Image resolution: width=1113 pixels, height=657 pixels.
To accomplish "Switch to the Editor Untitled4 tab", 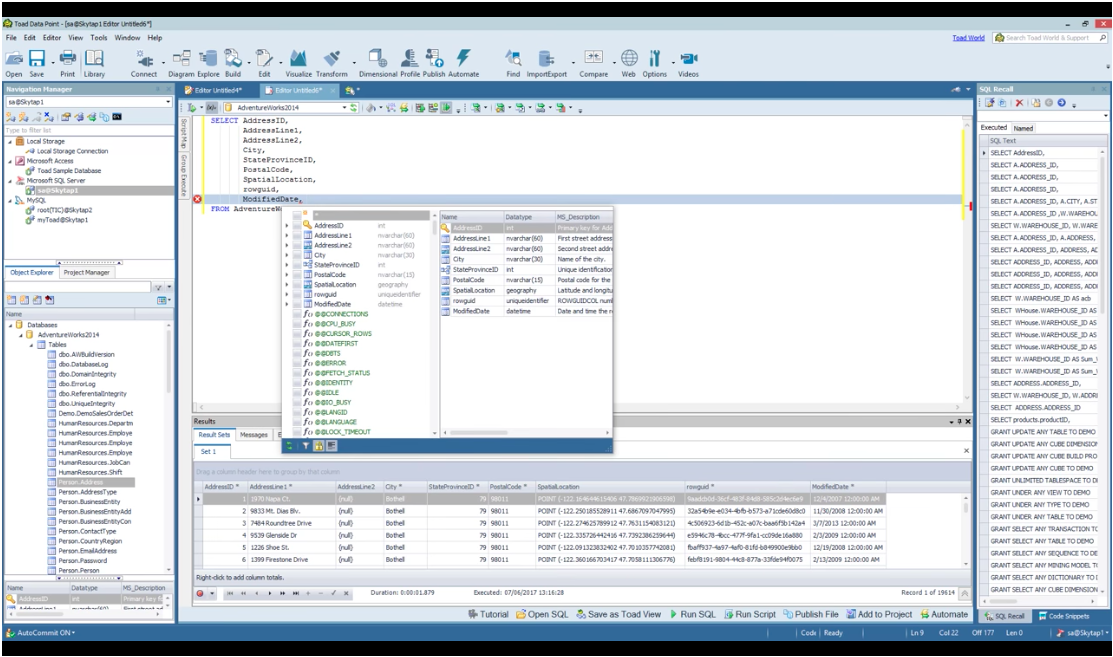I will (215, 88).
